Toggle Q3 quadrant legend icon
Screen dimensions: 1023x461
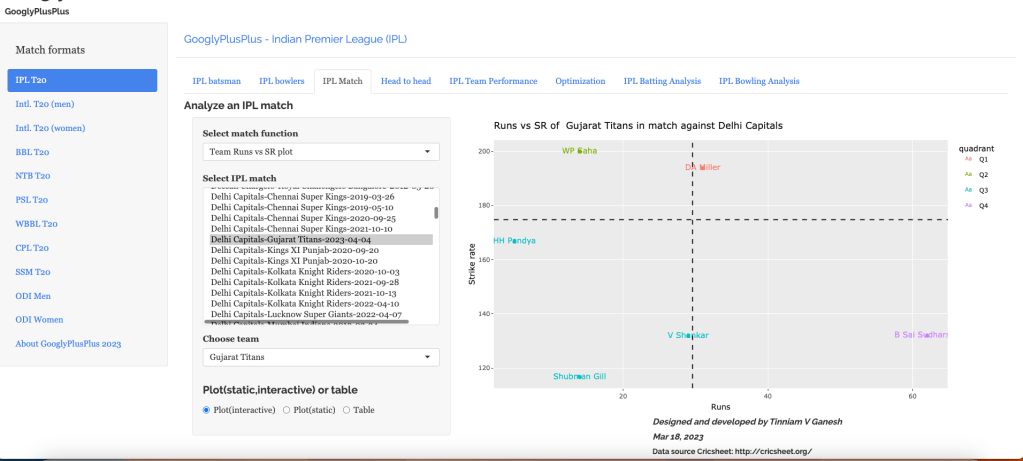(968, 189)
